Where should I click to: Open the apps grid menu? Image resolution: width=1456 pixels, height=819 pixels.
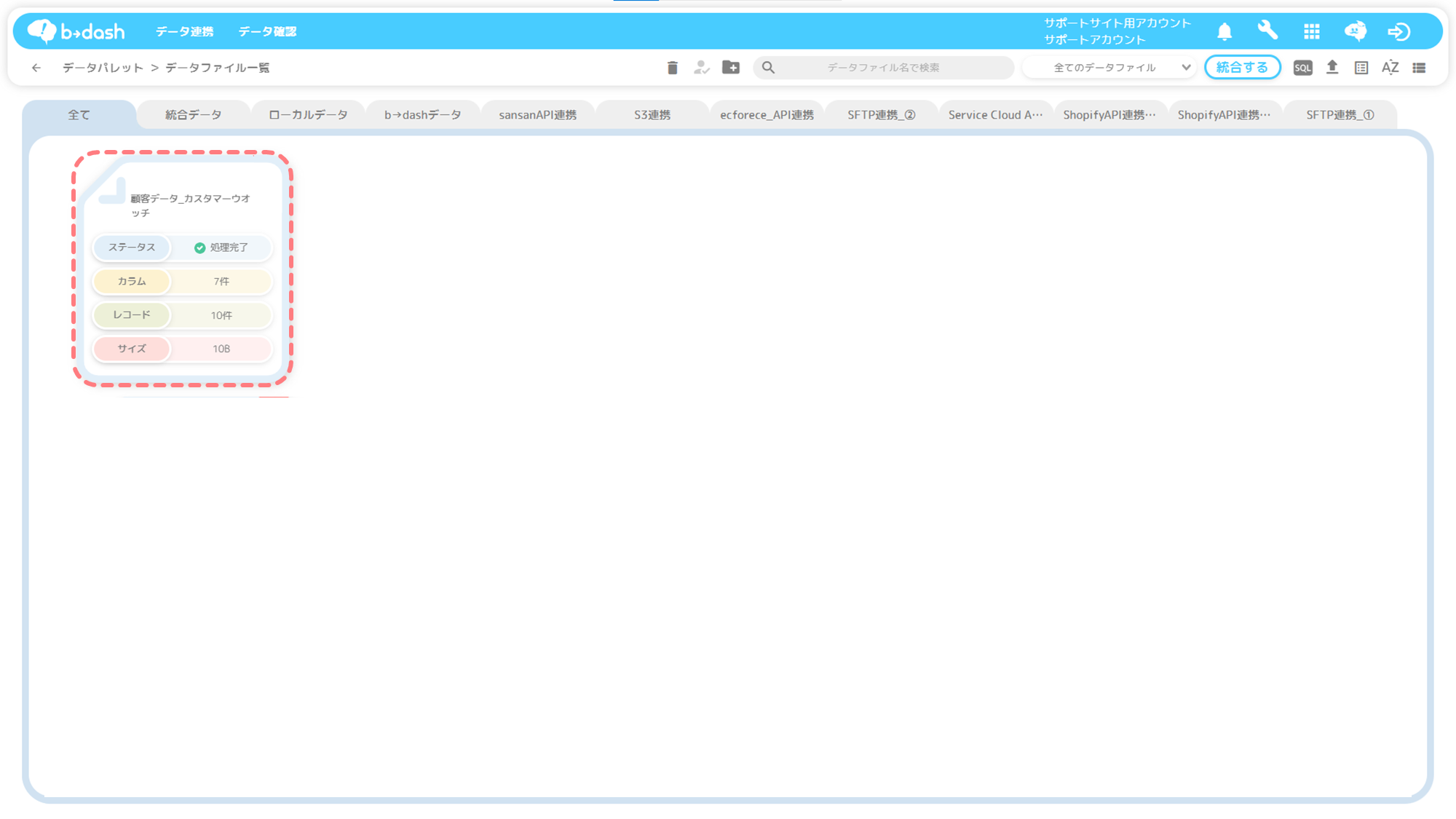(x=1312, y=31)
